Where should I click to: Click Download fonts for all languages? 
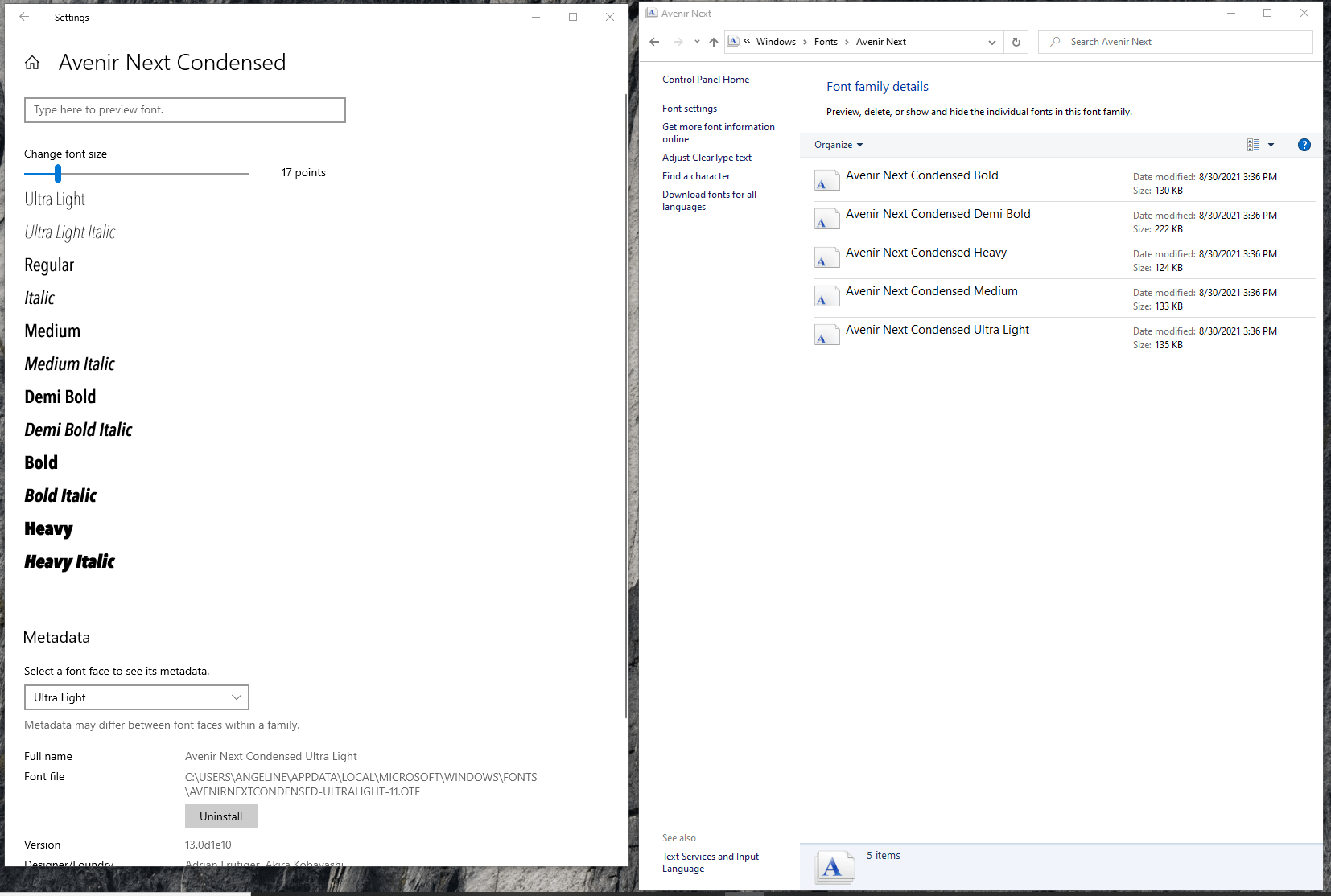click(709, 200)
